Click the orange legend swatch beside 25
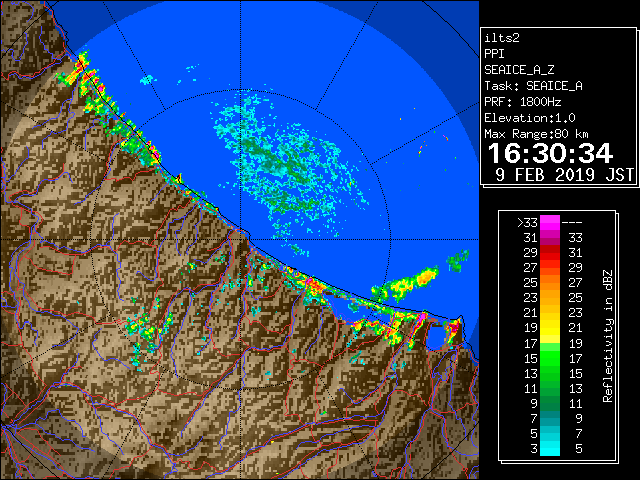640x480 pixels. tap(550, 283)
